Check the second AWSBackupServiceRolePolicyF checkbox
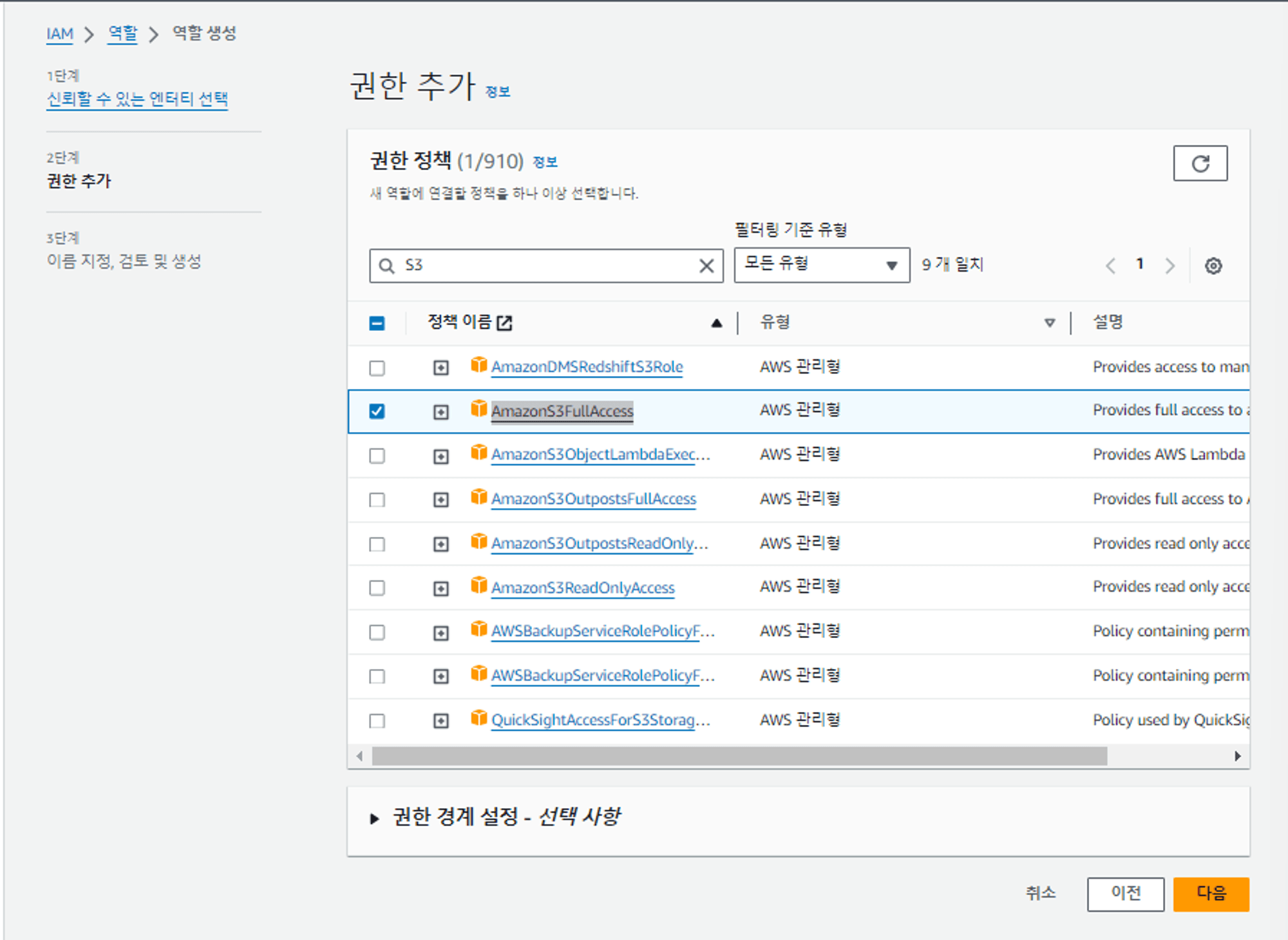This screenshot has height=940, width=1288. (377, 677)
